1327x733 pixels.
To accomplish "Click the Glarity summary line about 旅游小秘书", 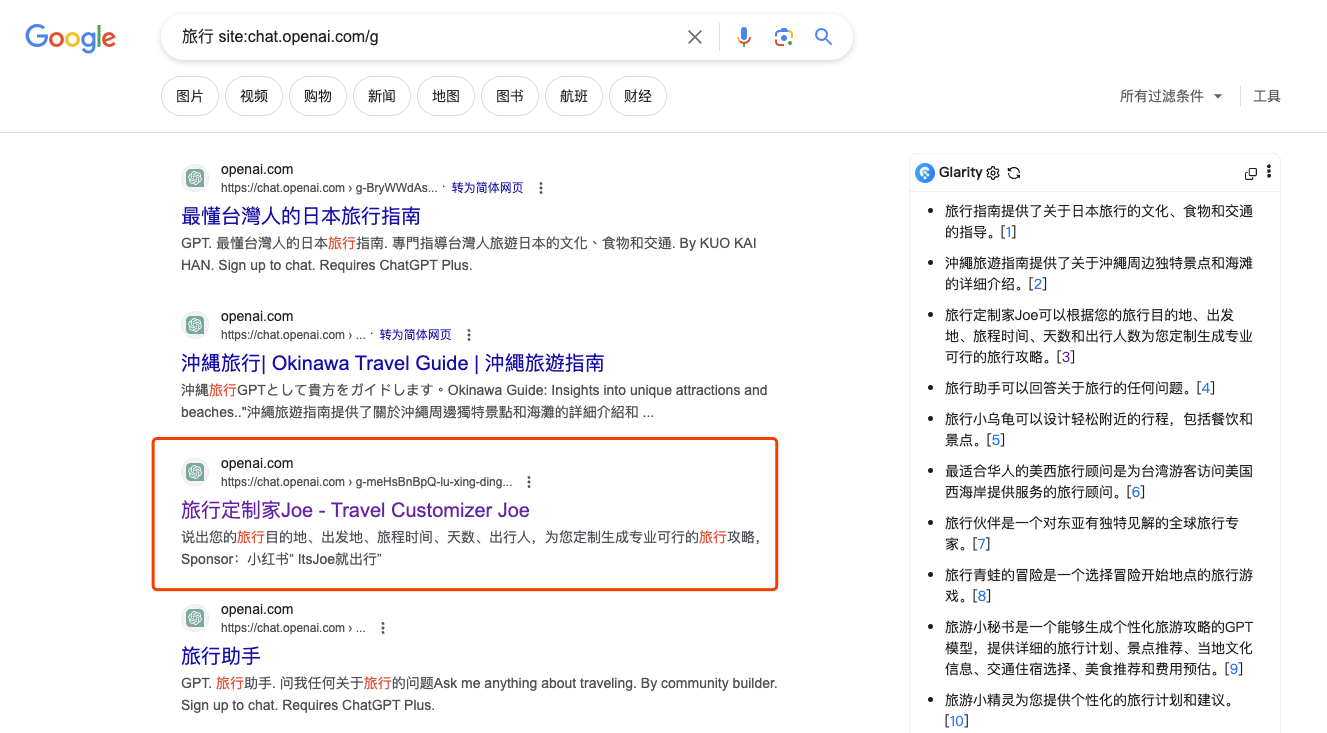I will 1099,648.
